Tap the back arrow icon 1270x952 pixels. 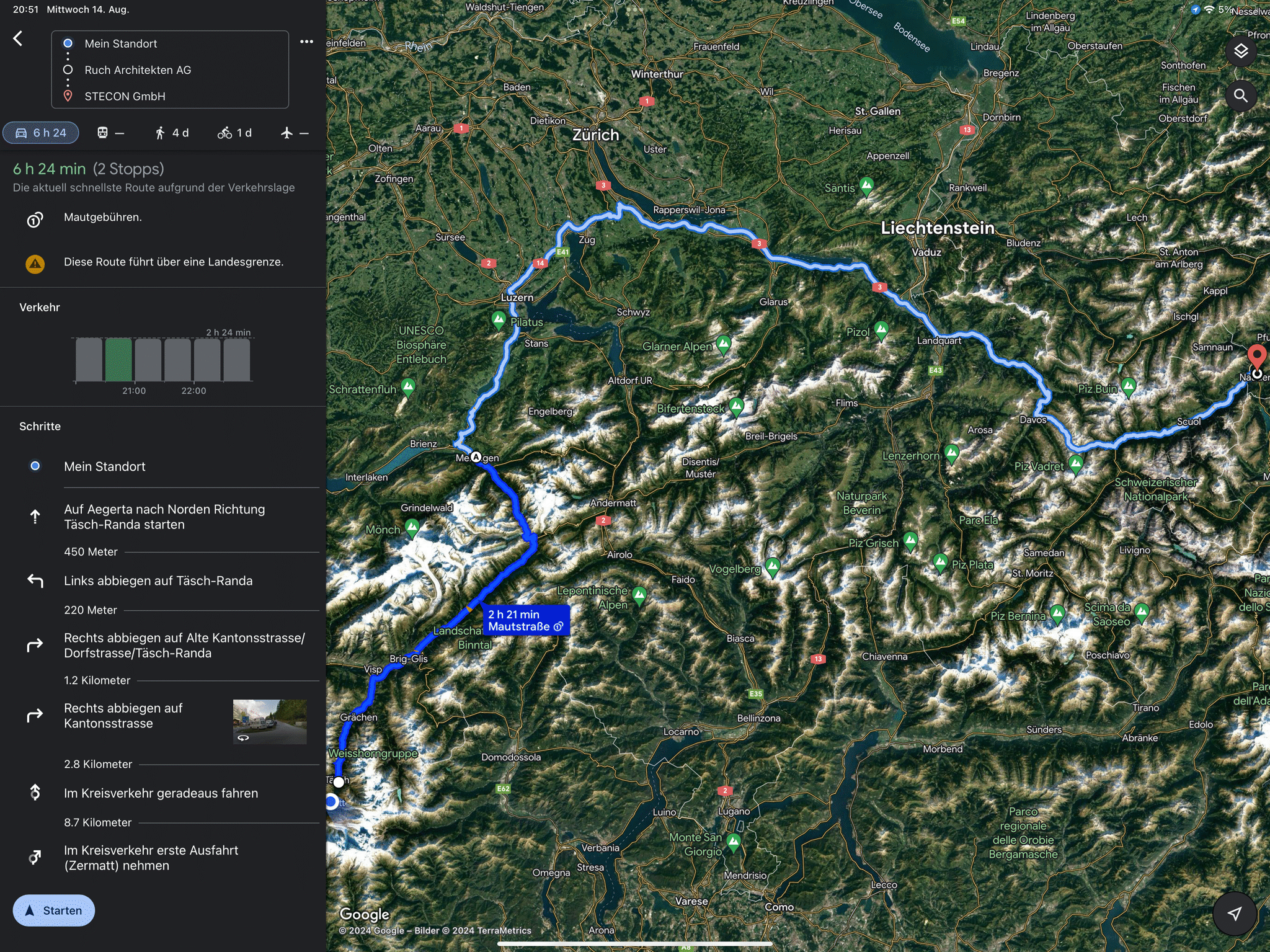[18, 39]
